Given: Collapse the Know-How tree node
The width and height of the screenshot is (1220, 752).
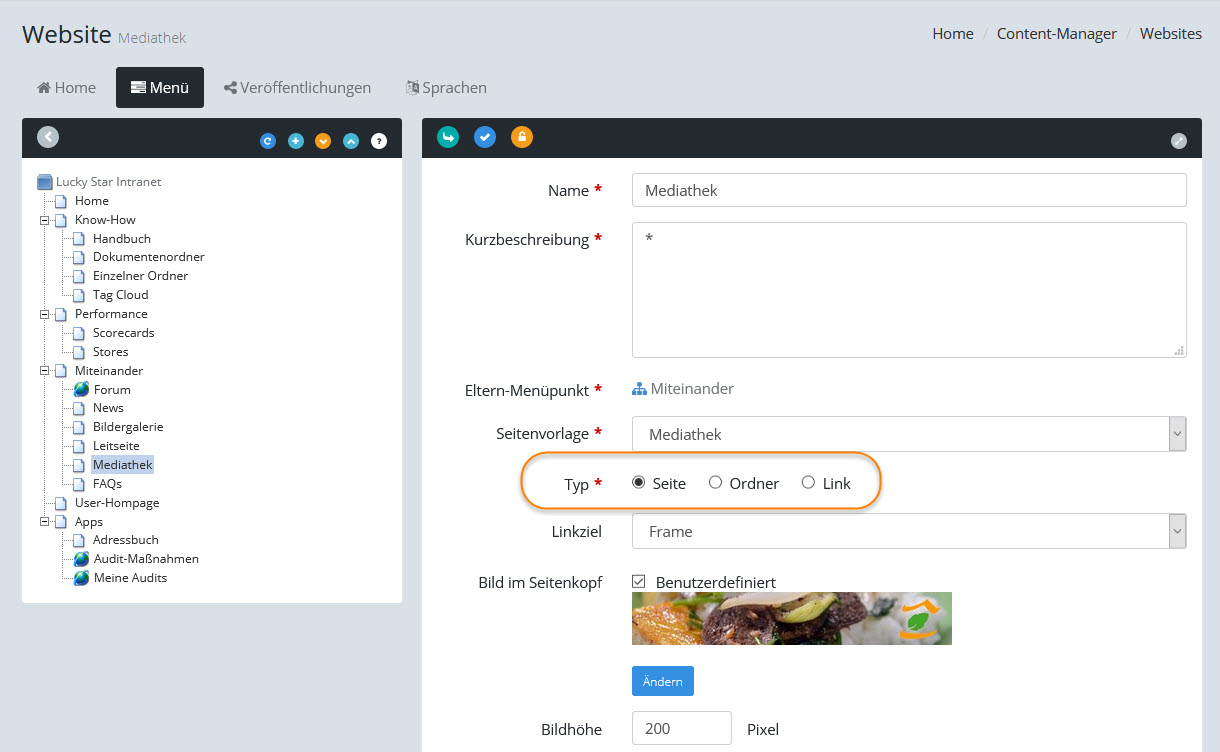Looking at the screenshot, I should point(44,220).
